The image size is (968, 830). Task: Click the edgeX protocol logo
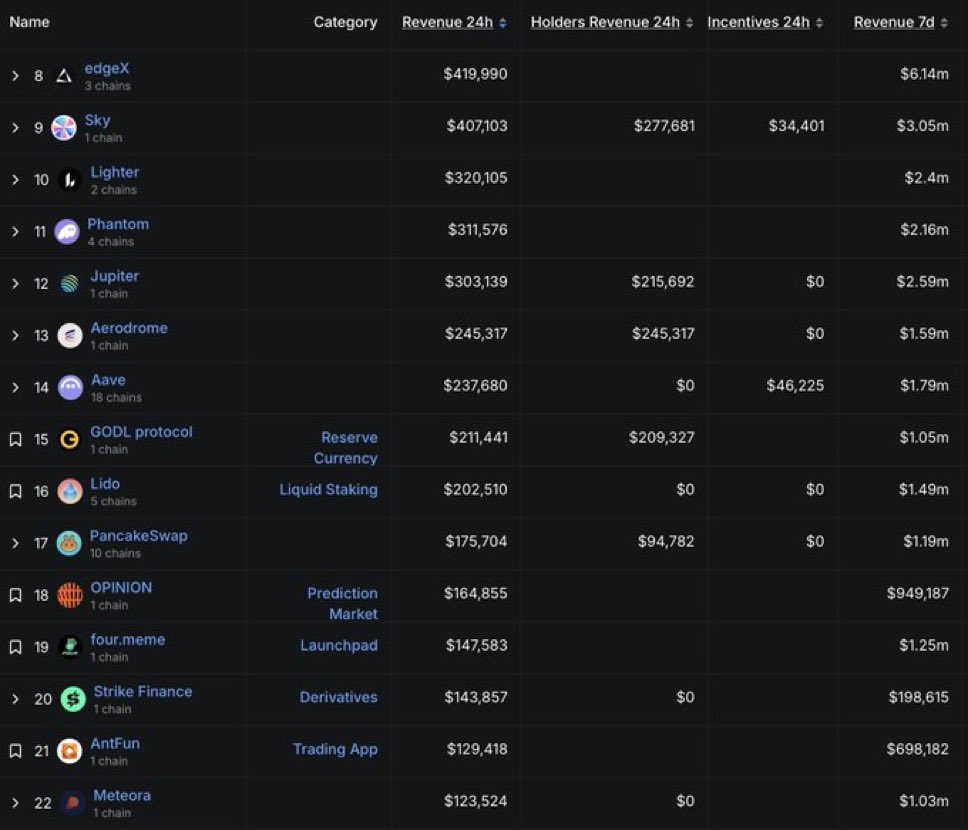pos(64,76)
